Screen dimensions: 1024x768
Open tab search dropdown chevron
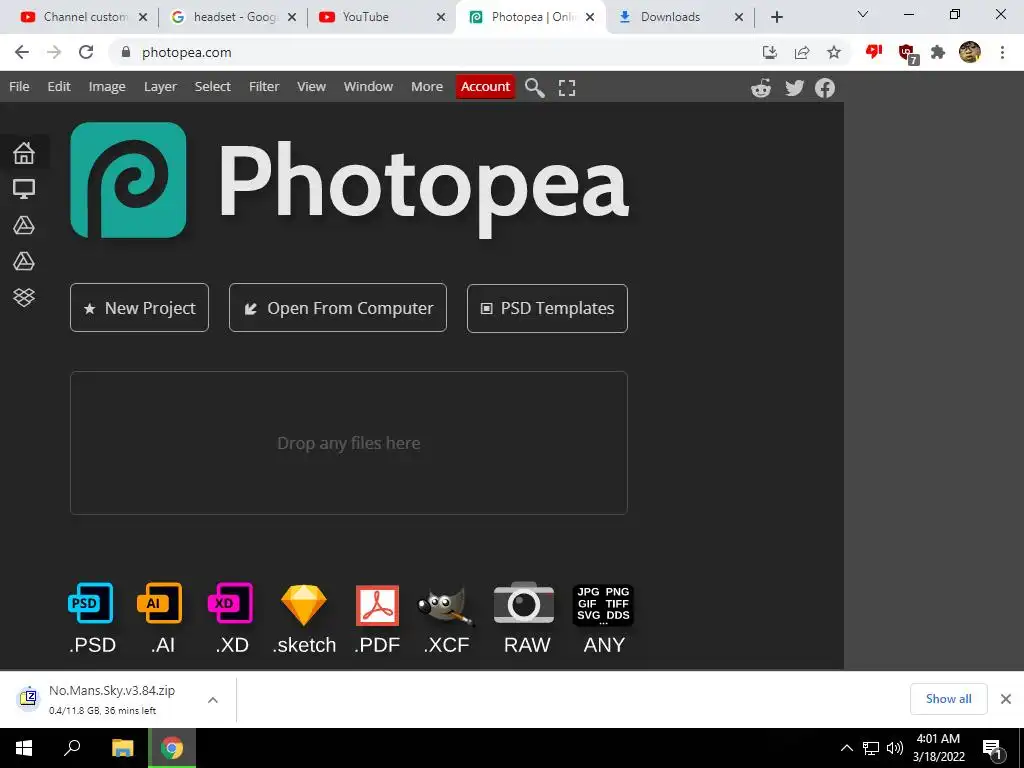[863, 14]
